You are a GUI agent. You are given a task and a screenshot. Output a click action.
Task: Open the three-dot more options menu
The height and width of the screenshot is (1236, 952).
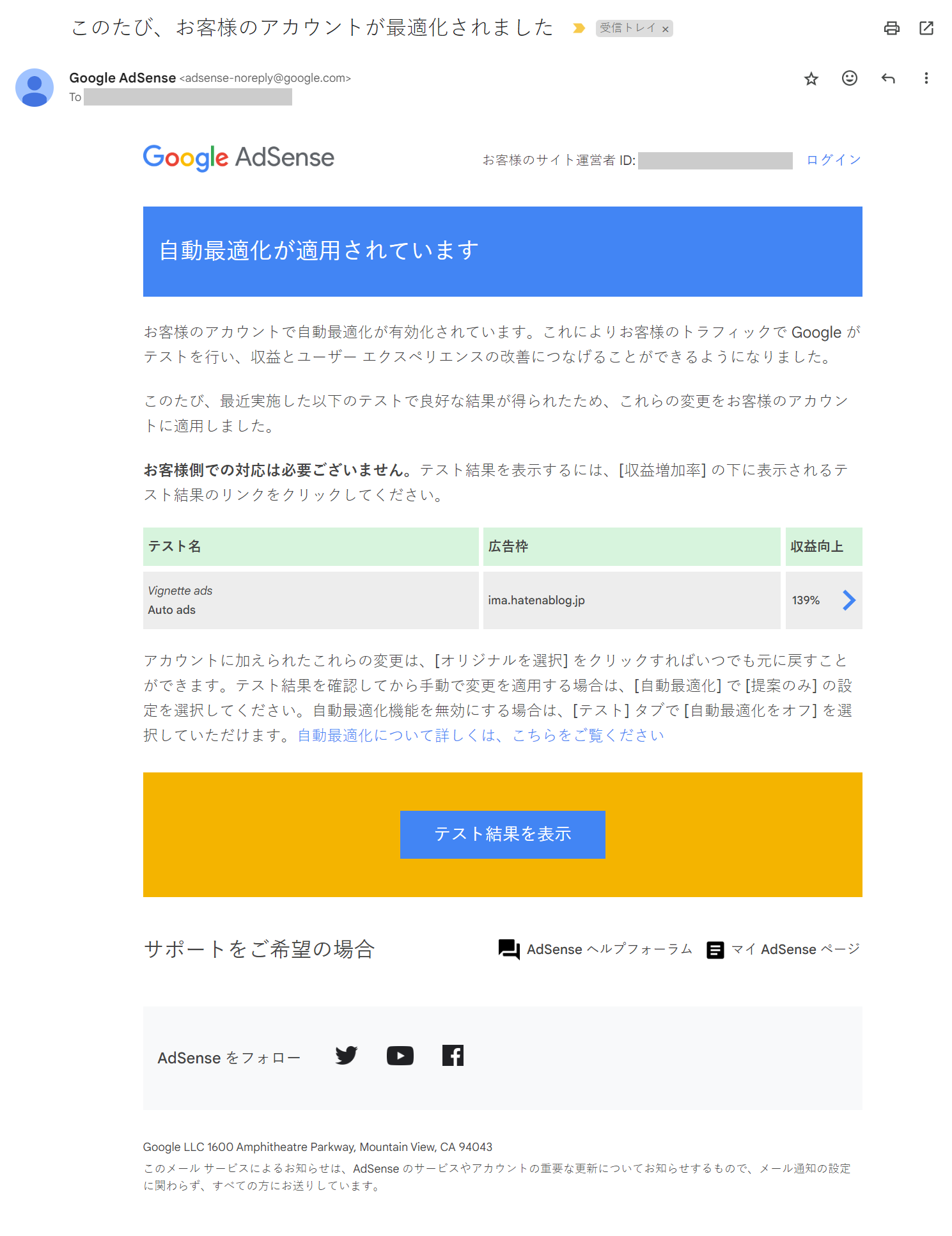pos(926,78)
